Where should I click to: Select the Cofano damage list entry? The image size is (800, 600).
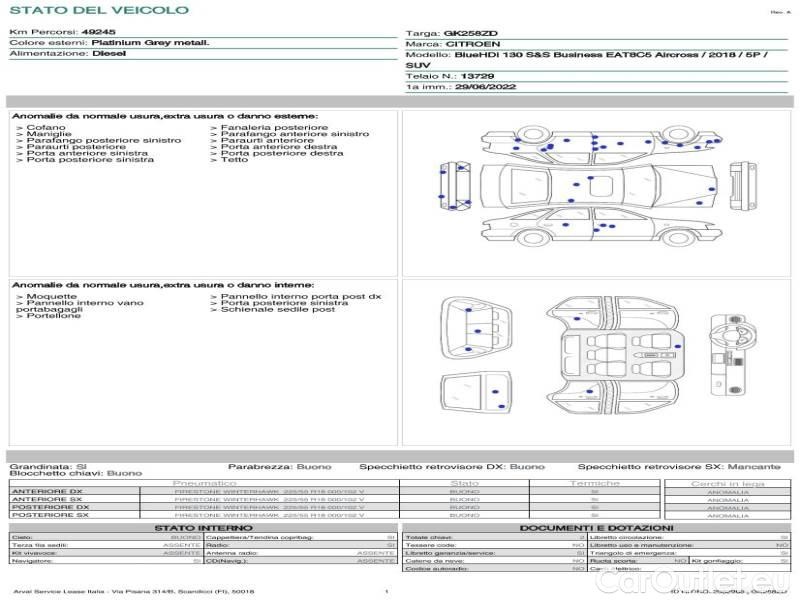coord(46,128)
